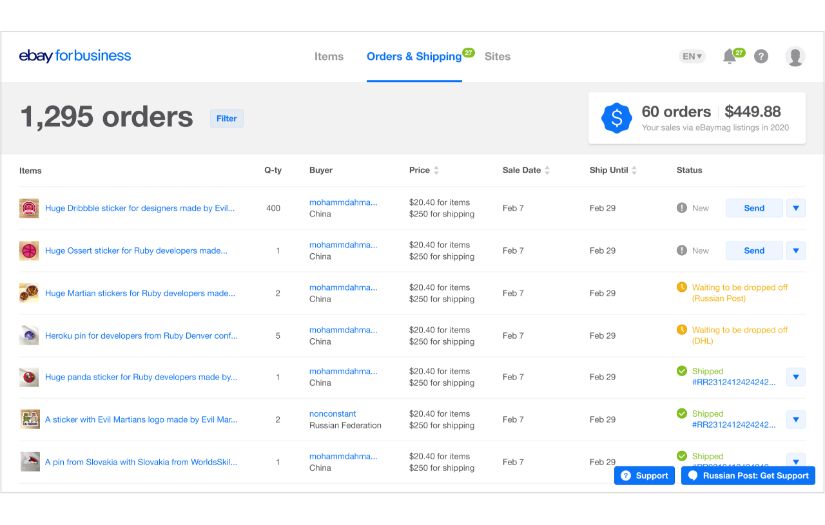825x525 pixels.
Task: Open the EN language dropdown
Action: coord(692,56)
